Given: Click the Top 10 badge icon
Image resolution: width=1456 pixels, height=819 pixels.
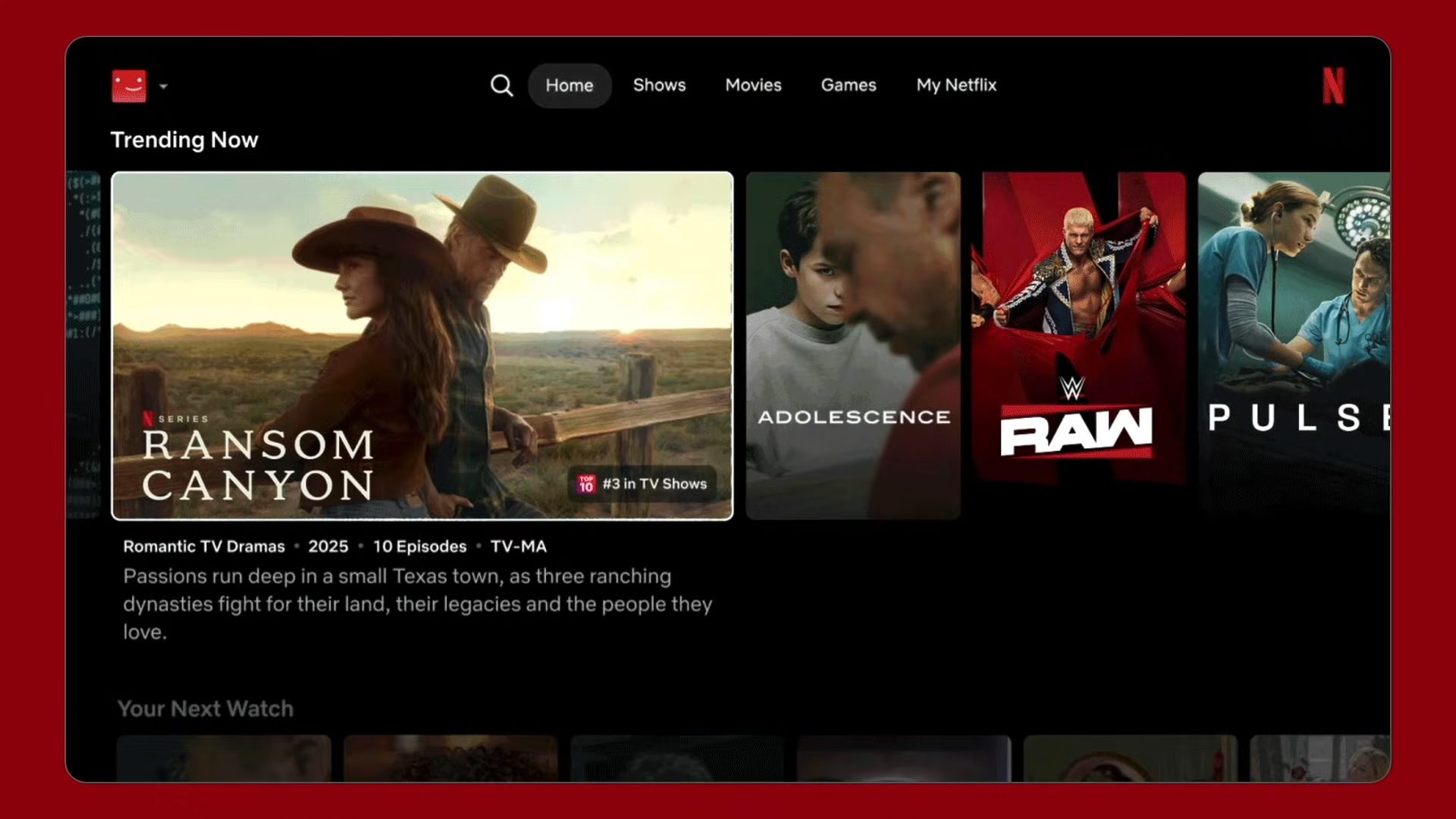Looking at the screenshot, I should point(586,484).
